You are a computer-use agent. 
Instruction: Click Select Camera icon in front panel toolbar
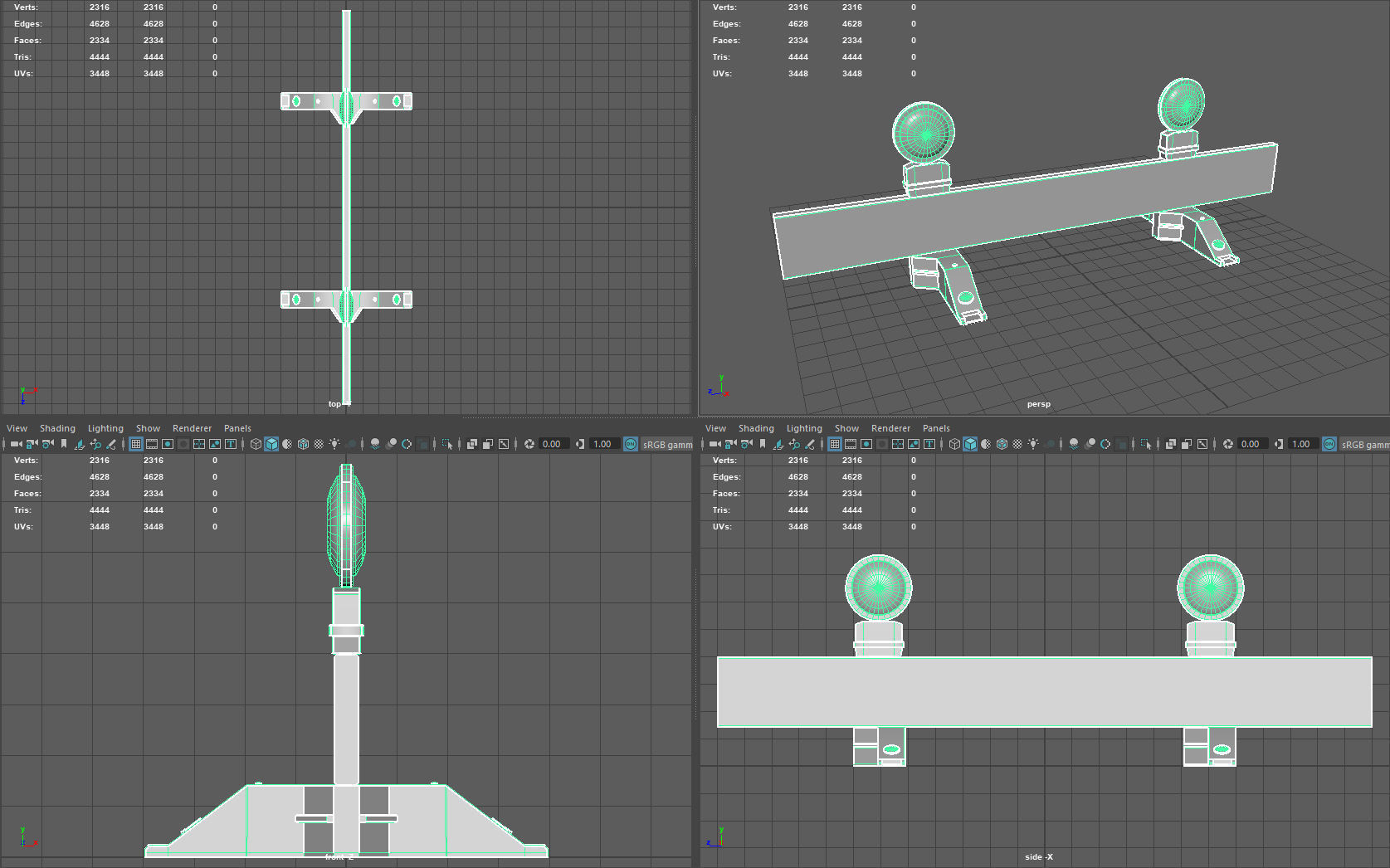(x=16, y=444)
